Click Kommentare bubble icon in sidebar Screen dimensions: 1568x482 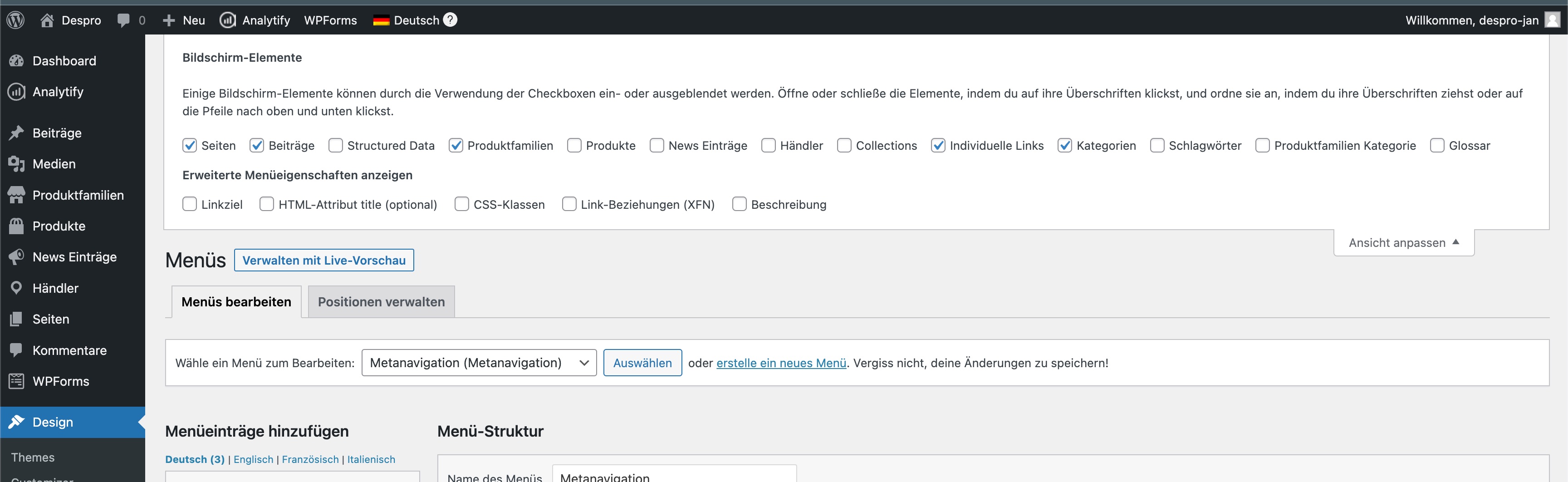(x=16, y=350)
